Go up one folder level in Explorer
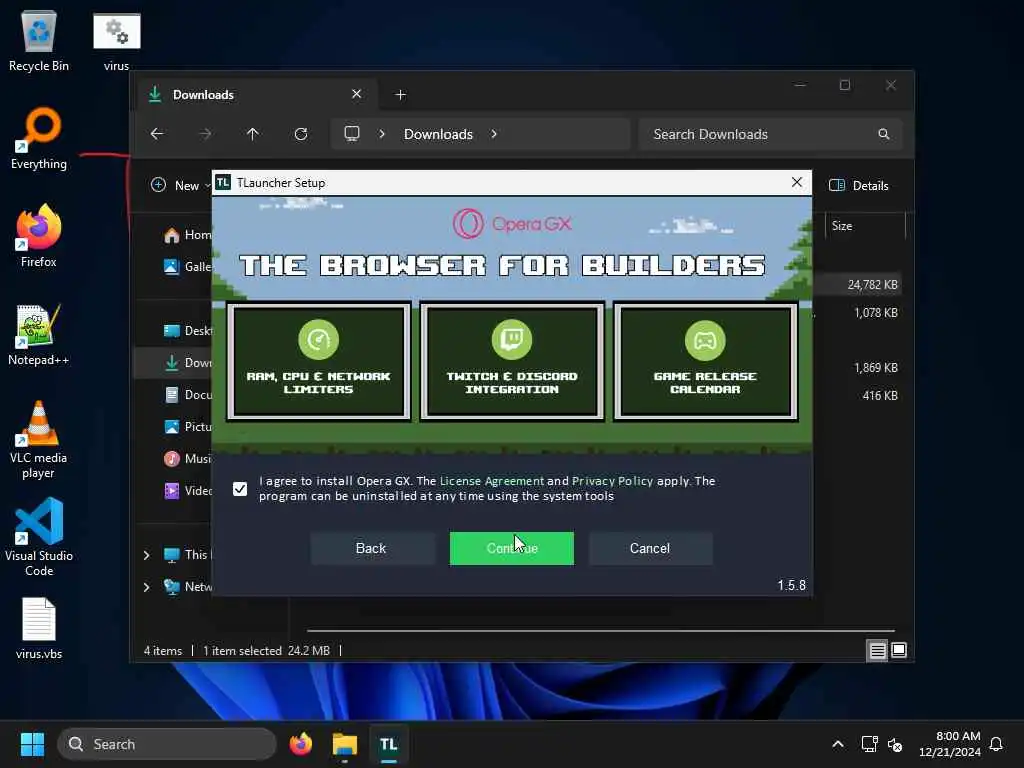This screenshot has height=768, width=1024. [253, 134]
